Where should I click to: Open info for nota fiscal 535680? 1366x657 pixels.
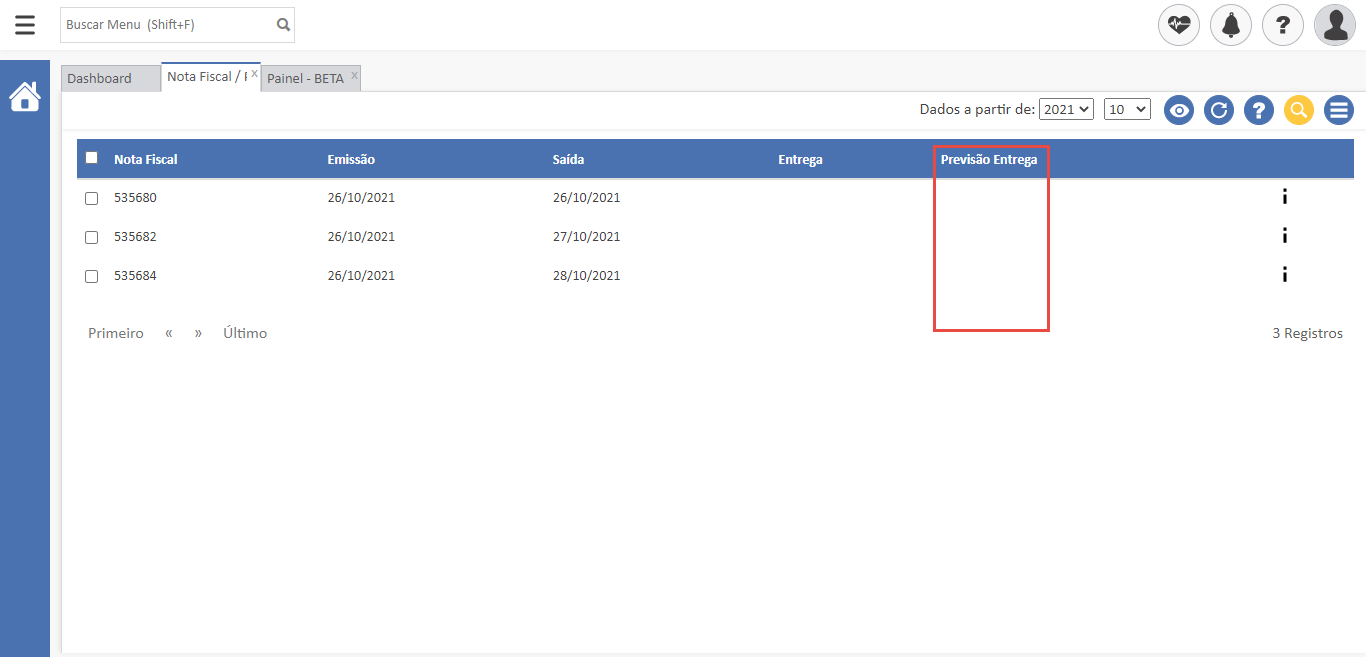[x=1284, y=197]
